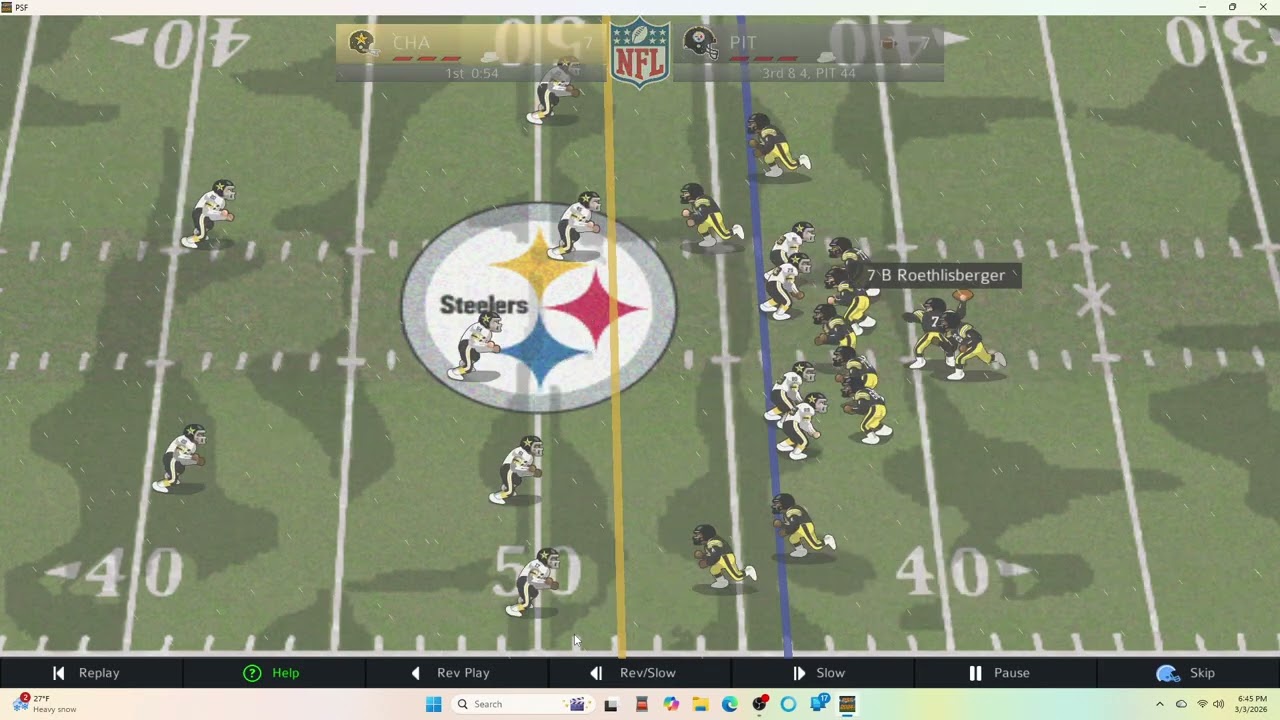Open the weather widget showing Heavy snow
This screenshot has width=1280, height=720.
click(45, 704)
